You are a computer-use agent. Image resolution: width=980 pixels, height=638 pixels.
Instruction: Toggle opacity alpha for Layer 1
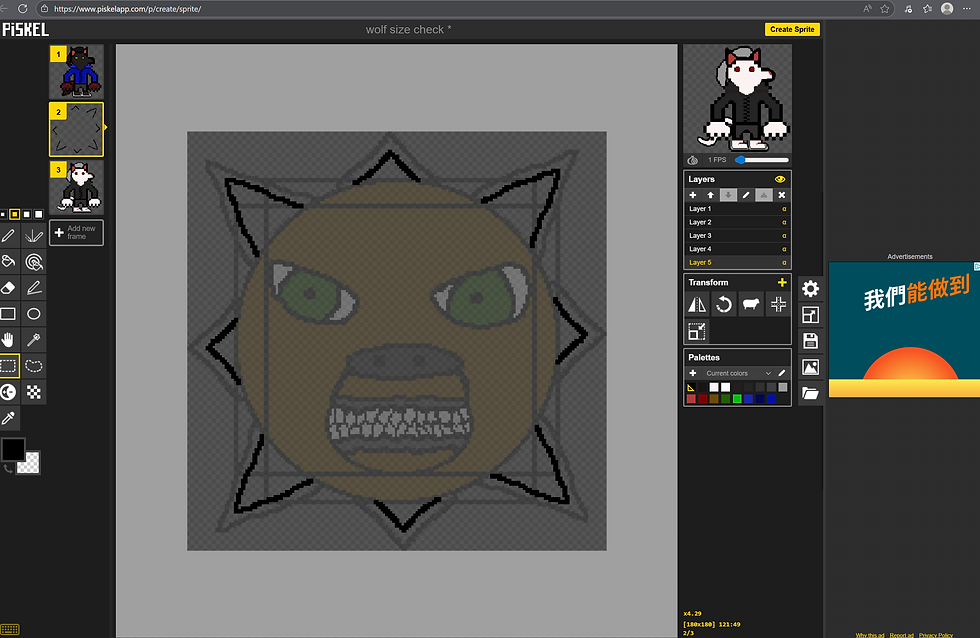click(784, 209)
